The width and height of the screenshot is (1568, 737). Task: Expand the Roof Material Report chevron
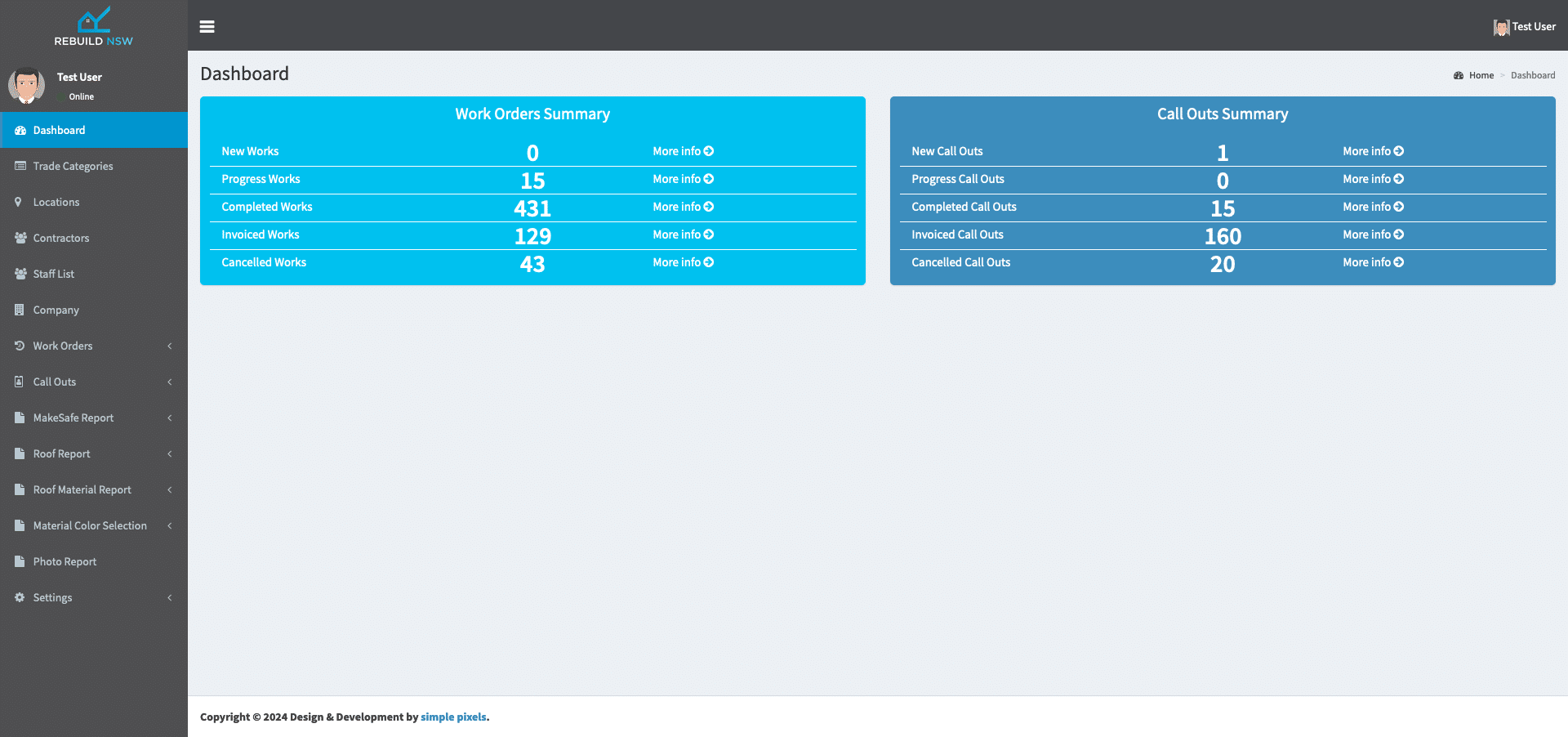(169, 489)
